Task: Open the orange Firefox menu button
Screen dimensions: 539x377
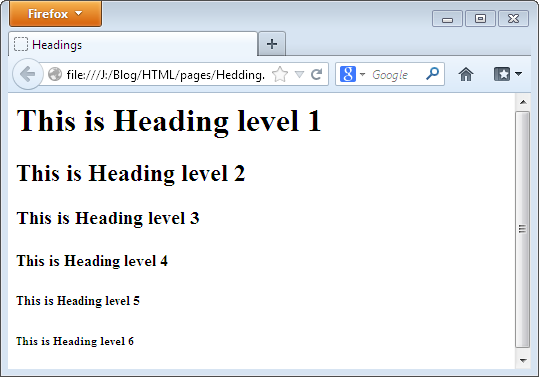Action: 55,14
